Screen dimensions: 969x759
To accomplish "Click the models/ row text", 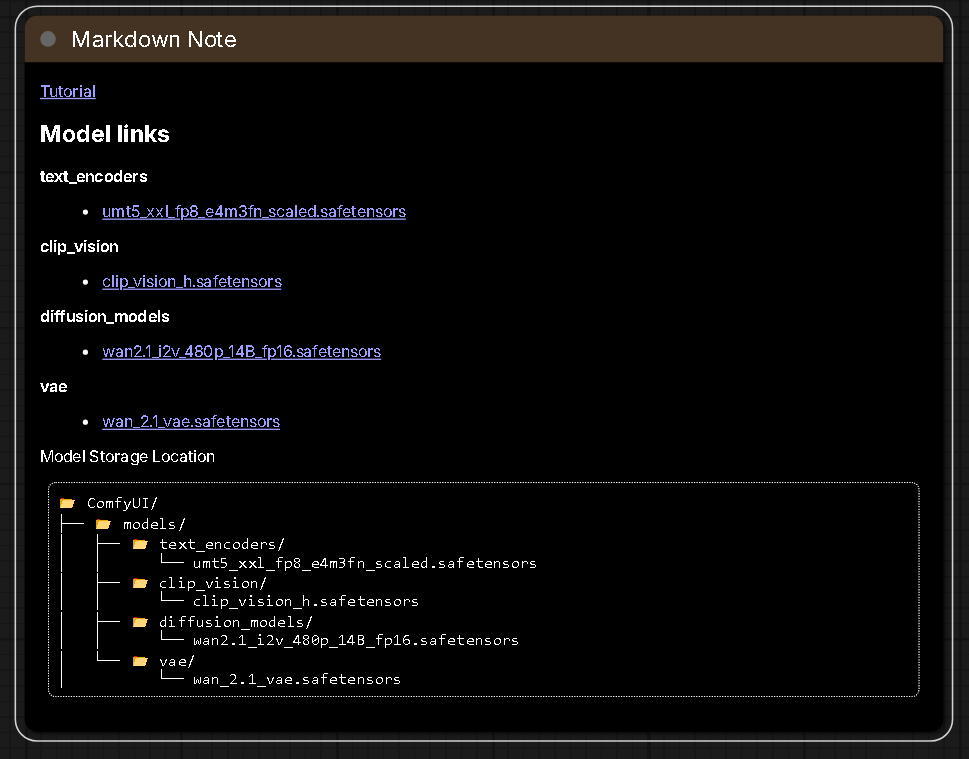I will pyautogui.click(x=154, y=524).
